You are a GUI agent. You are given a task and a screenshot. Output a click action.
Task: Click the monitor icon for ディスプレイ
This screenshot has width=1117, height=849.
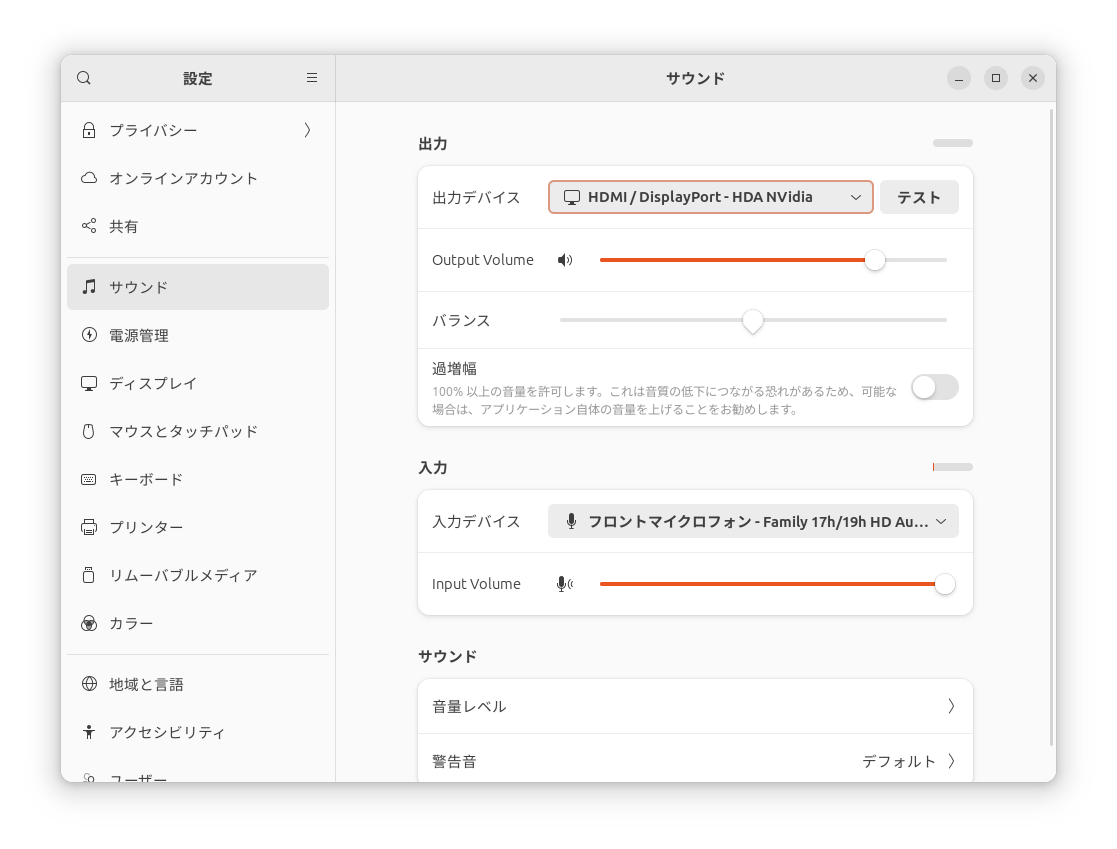click(x=89, y=383)
